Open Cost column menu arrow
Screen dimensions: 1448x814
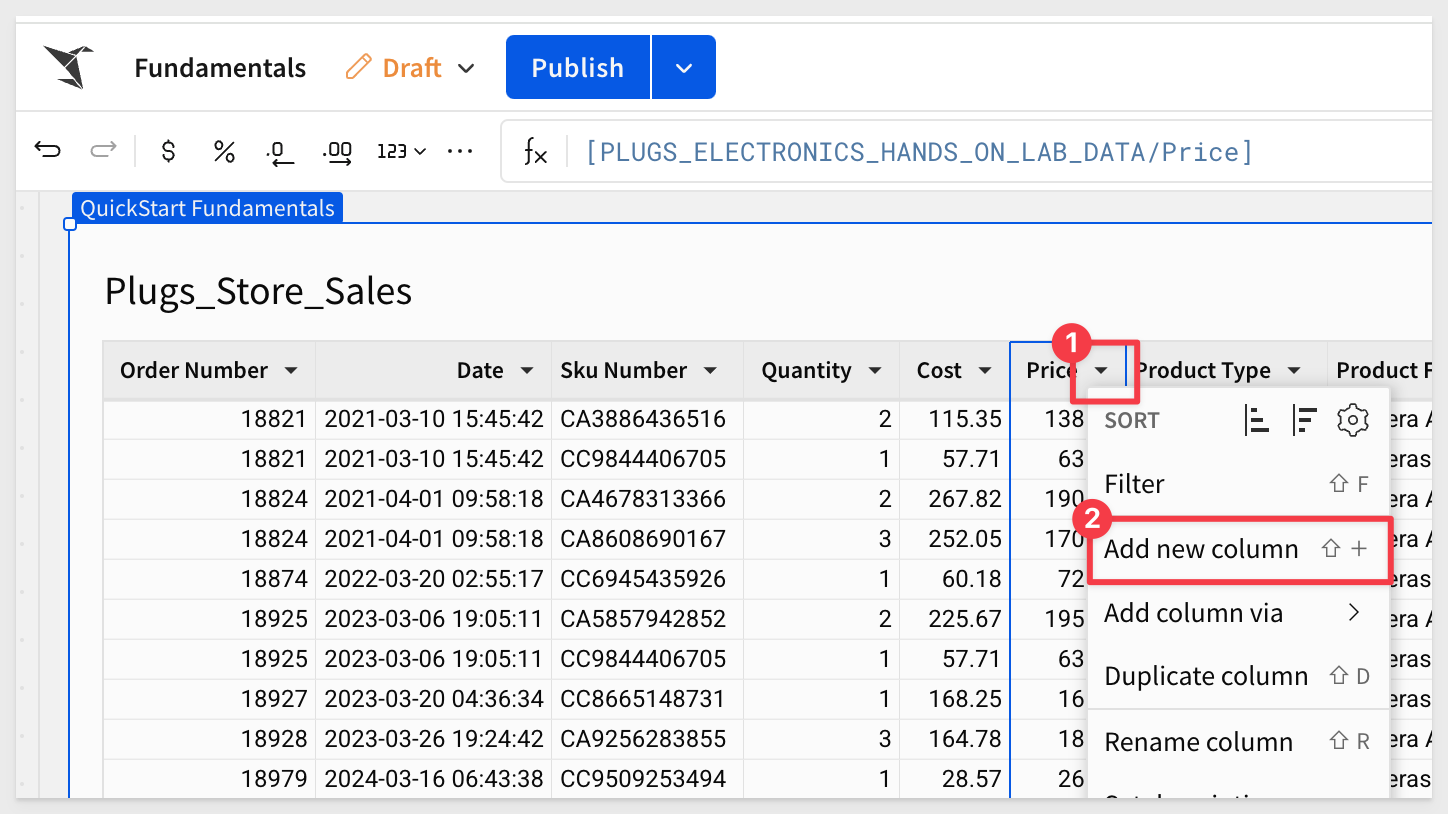985,371
